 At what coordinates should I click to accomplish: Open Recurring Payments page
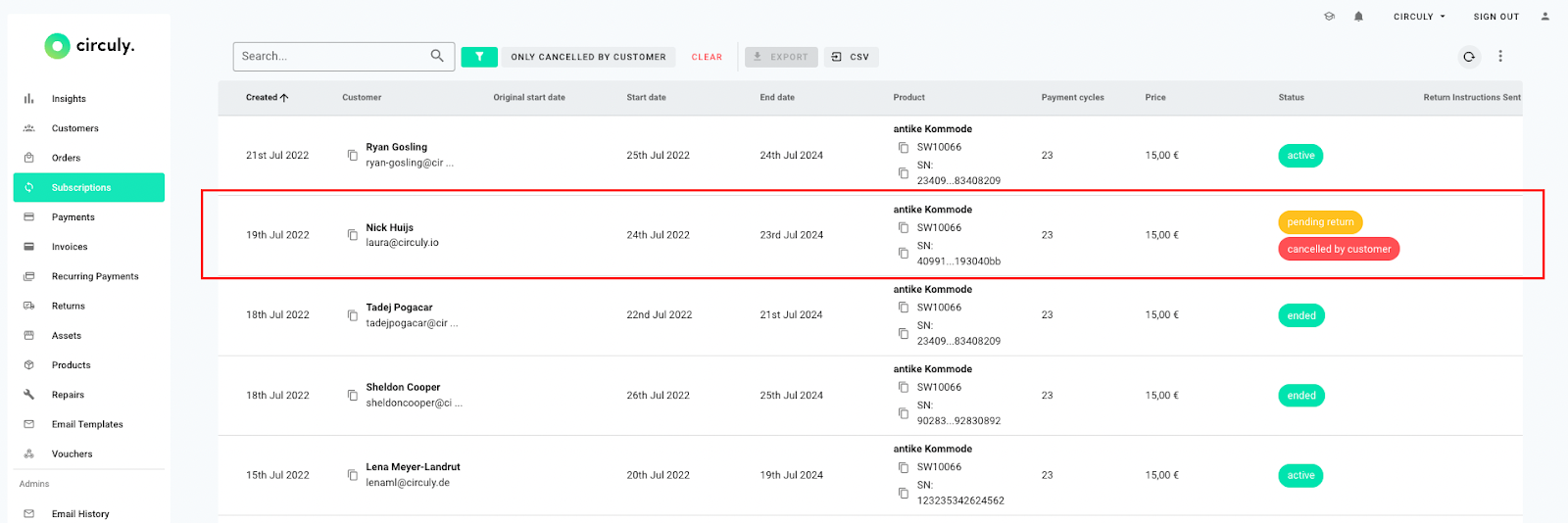coord(89,276)
